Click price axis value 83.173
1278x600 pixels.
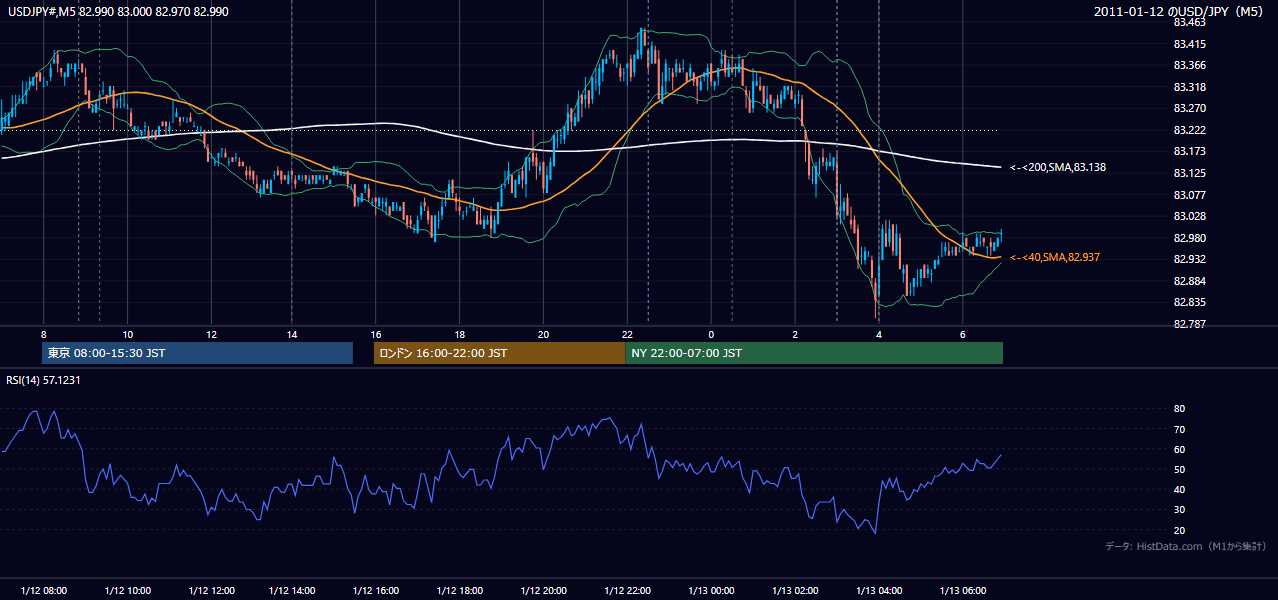(x=1189, y=151)
